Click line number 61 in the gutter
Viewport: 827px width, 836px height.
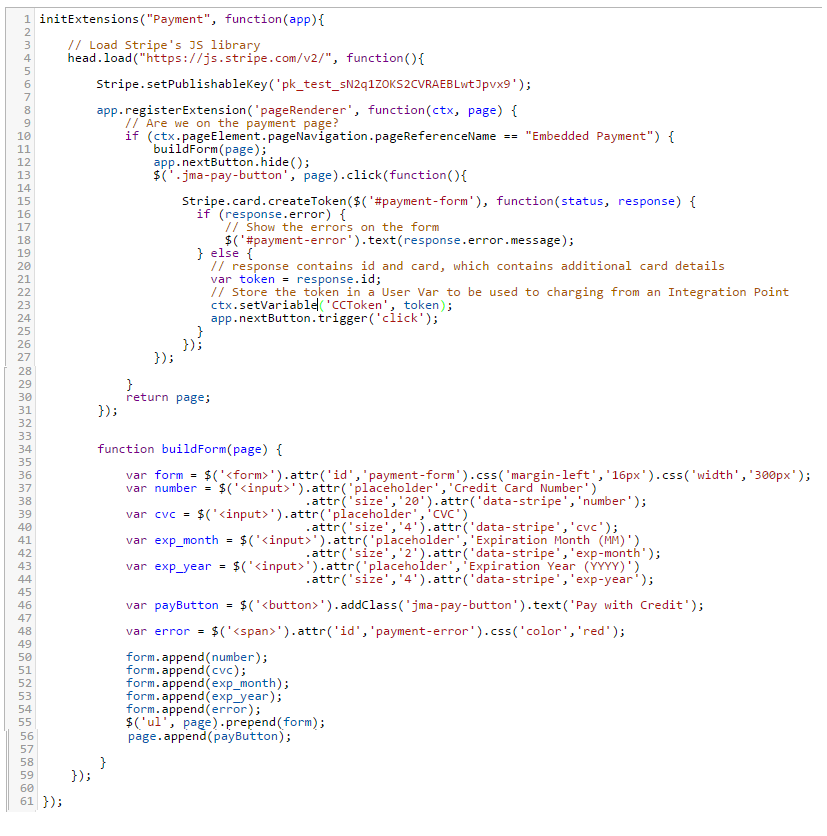coord(27,801)
